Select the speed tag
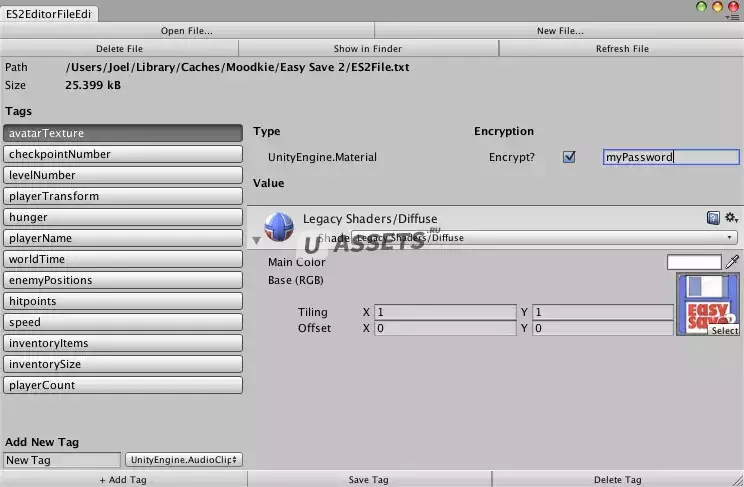 pyautogui.click(x=123, y=322)
